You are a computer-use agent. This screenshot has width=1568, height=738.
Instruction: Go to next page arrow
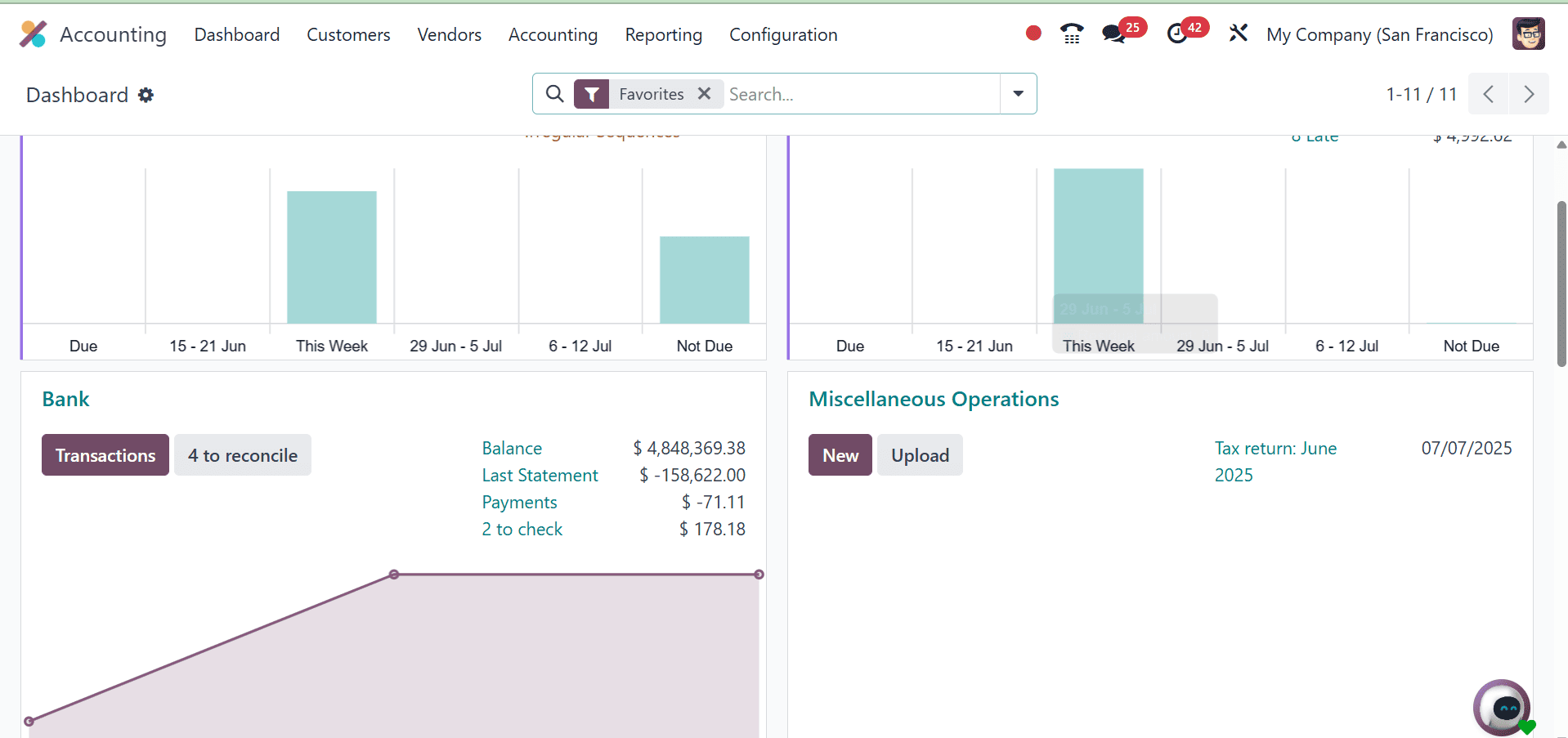click(x=1529, y=94)
